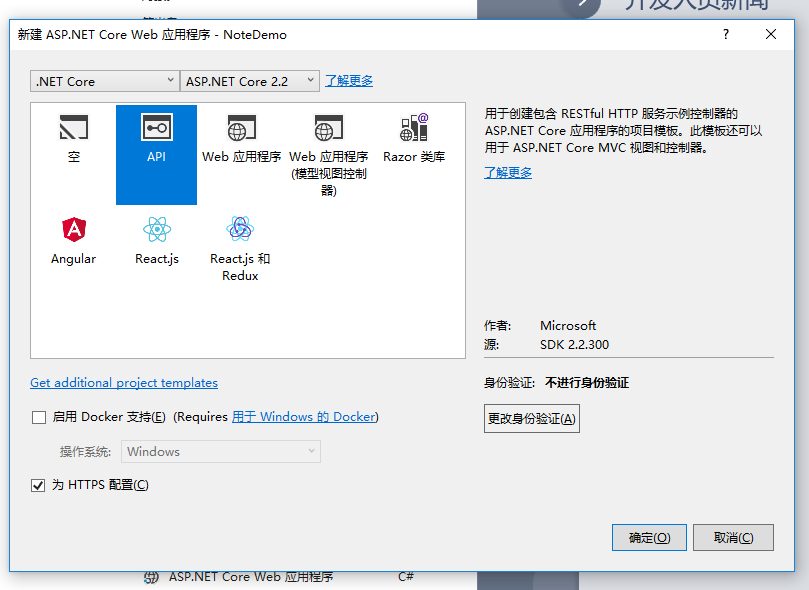The height and width of the screenshot is (590, 809).
Task: Choose Web 应用程序 (模型视图控制器) template
Action: (328, 155)
